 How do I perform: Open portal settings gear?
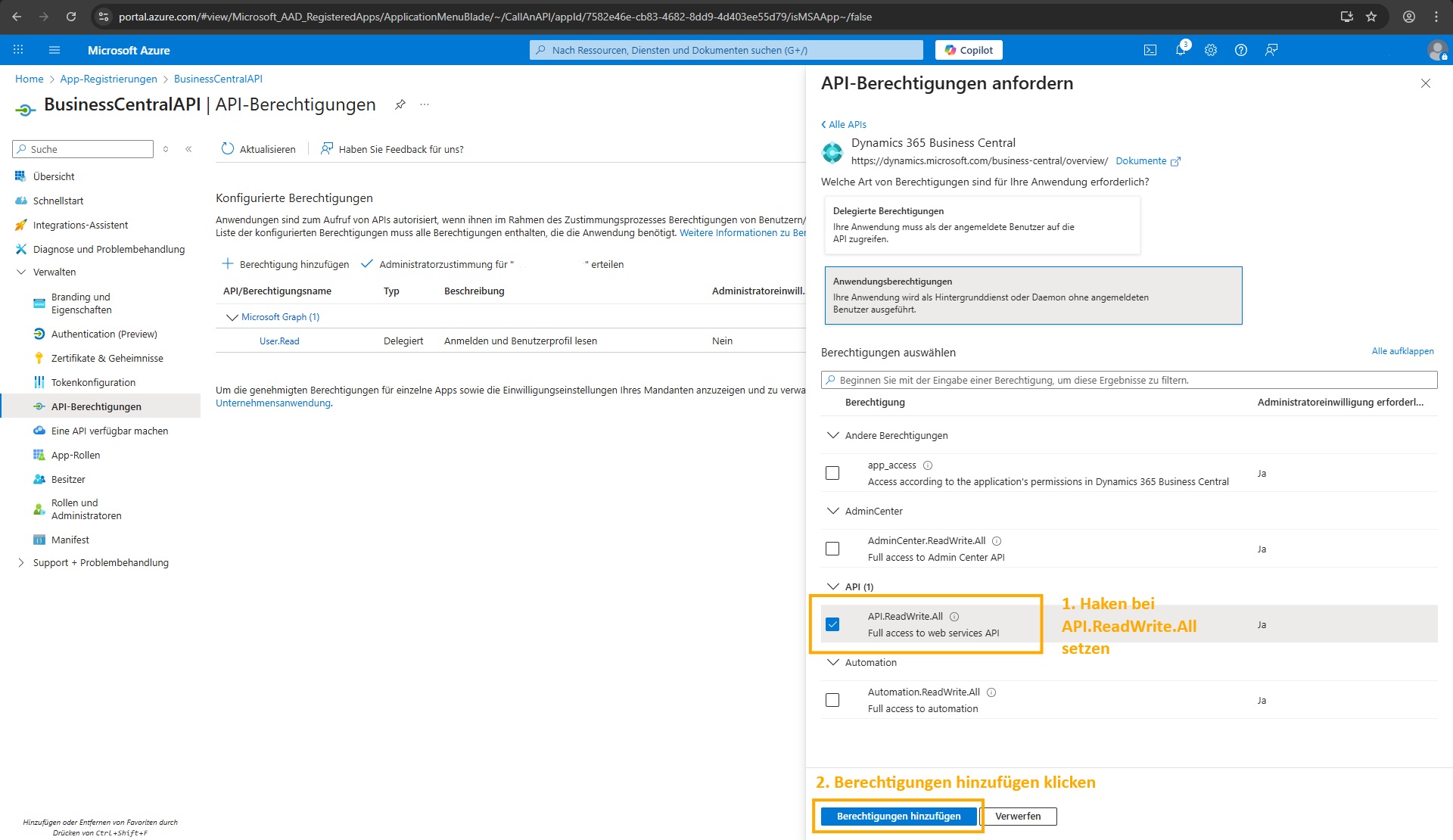[x=1211, y=50]
